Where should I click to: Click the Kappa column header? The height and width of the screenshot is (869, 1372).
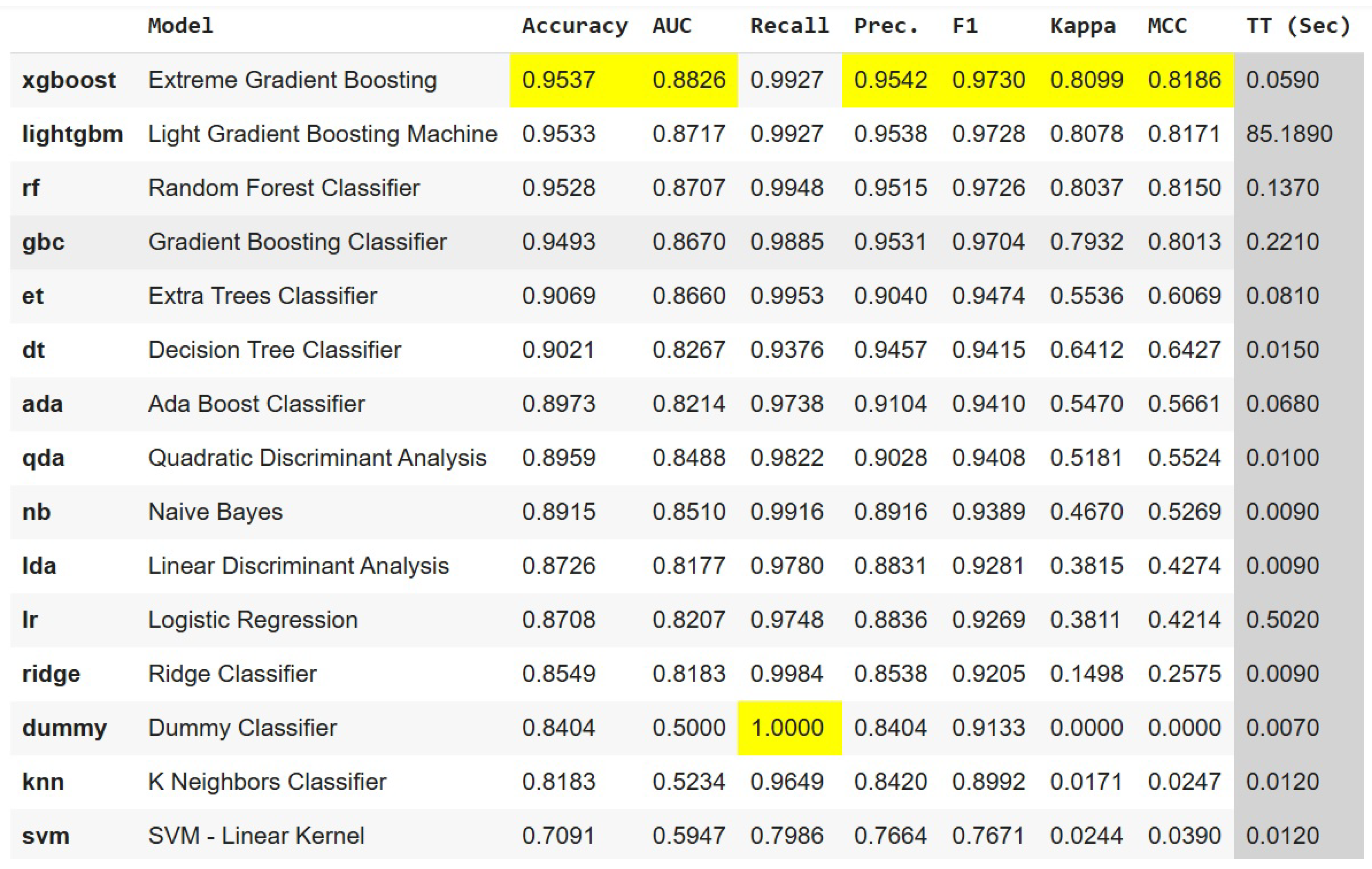coord(1083,26)
